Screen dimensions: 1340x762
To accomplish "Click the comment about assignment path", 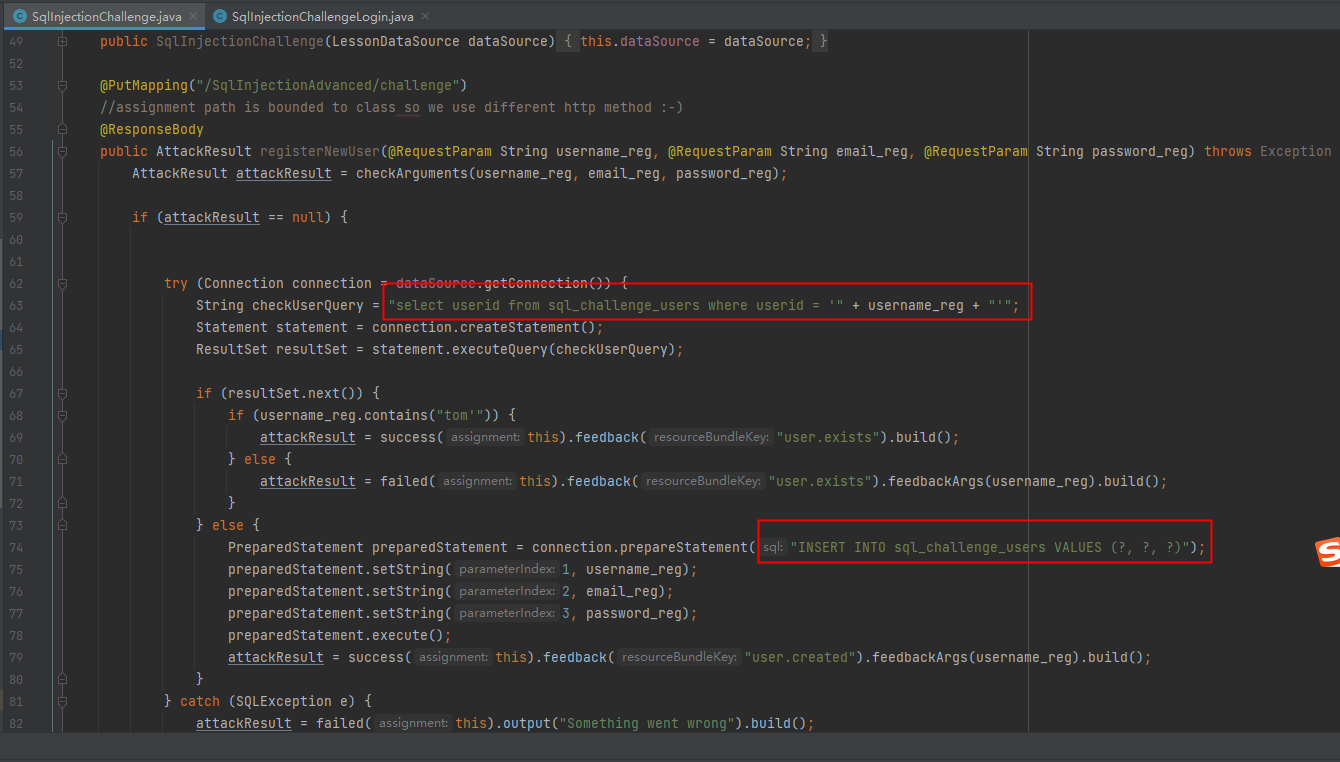I will pos(391,107).
